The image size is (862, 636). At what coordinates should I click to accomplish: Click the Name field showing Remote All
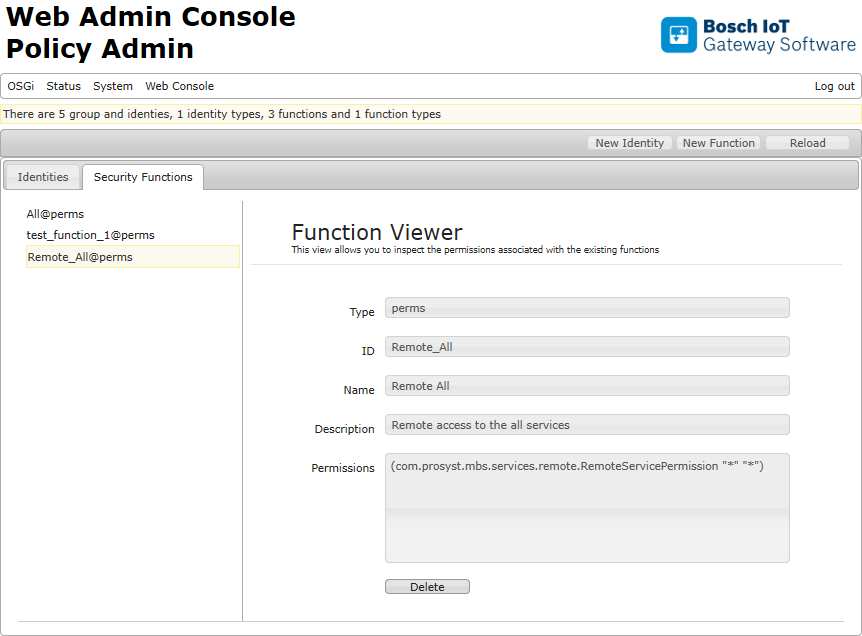coord(587,385)
